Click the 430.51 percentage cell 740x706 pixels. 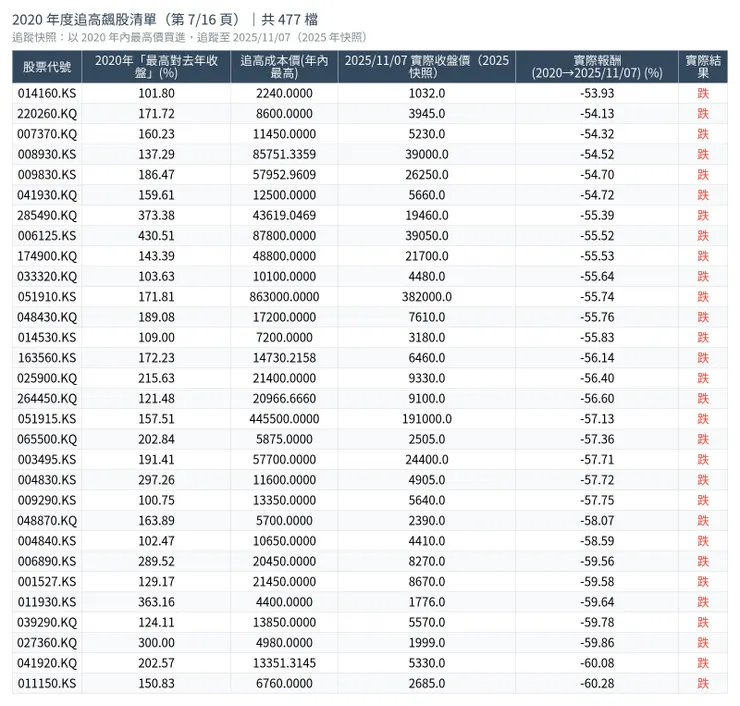(156, 235)
